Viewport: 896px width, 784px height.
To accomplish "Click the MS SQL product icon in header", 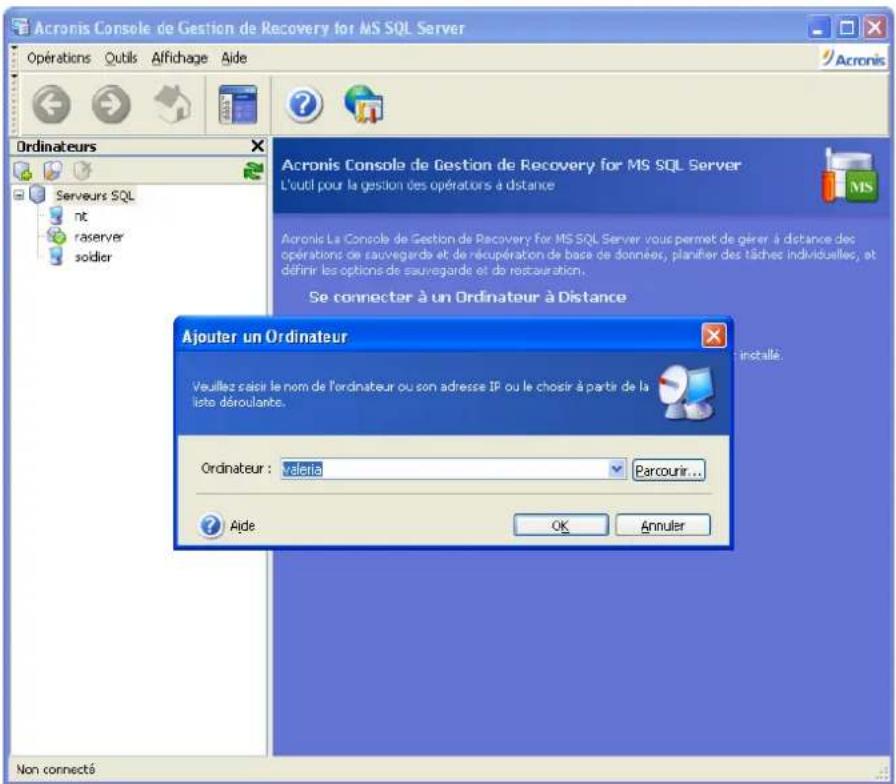I will point(851,176).
